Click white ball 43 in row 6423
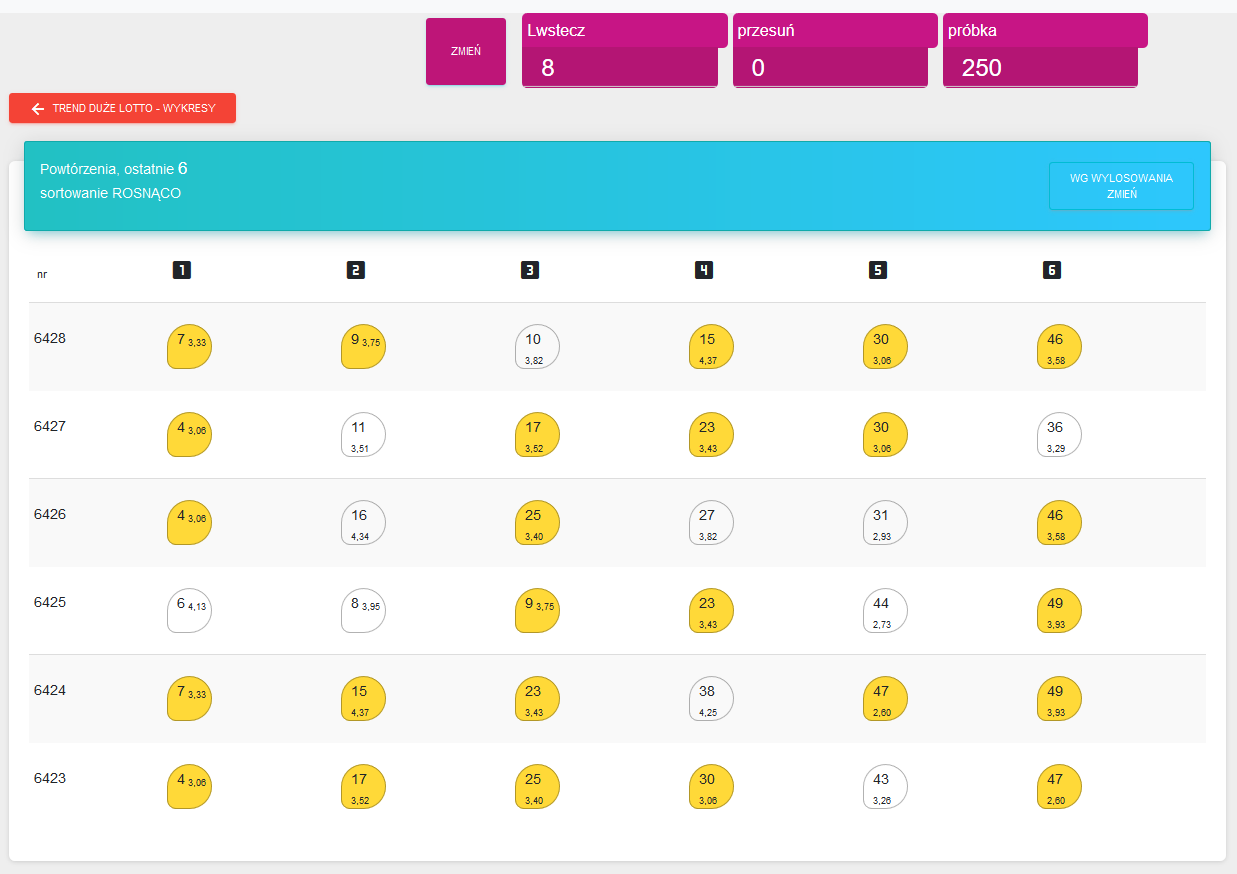 coord(885,786)
